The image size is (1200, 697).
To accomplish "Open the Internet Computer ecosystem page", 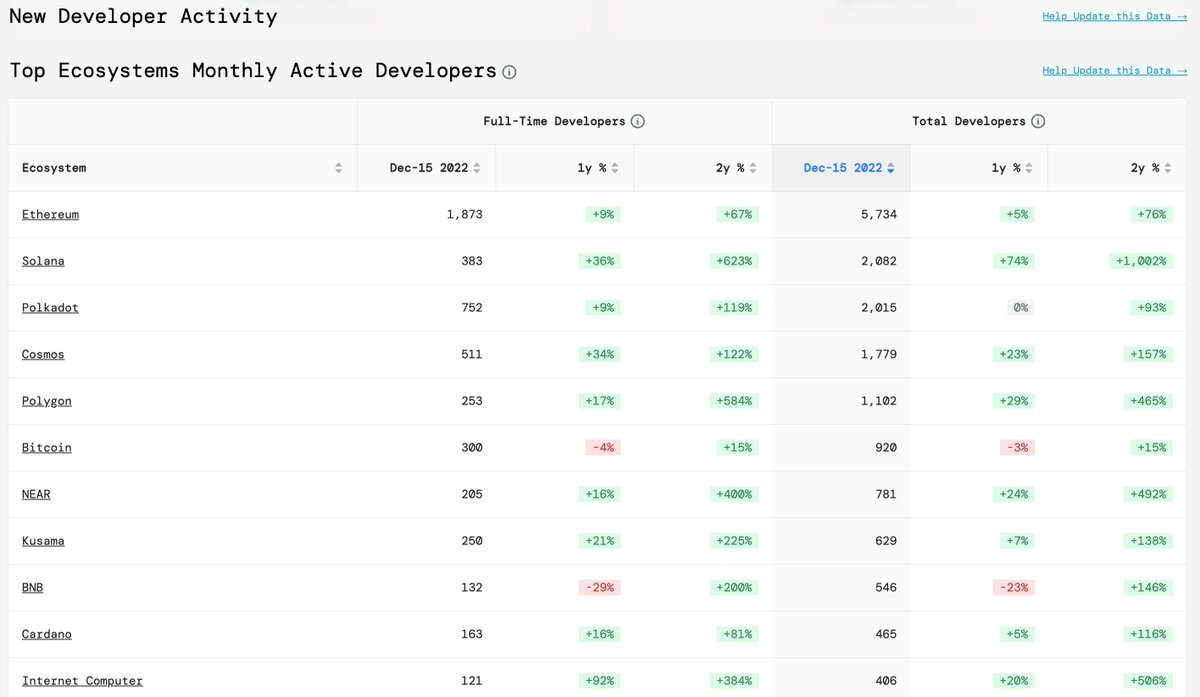I will 81,680.
